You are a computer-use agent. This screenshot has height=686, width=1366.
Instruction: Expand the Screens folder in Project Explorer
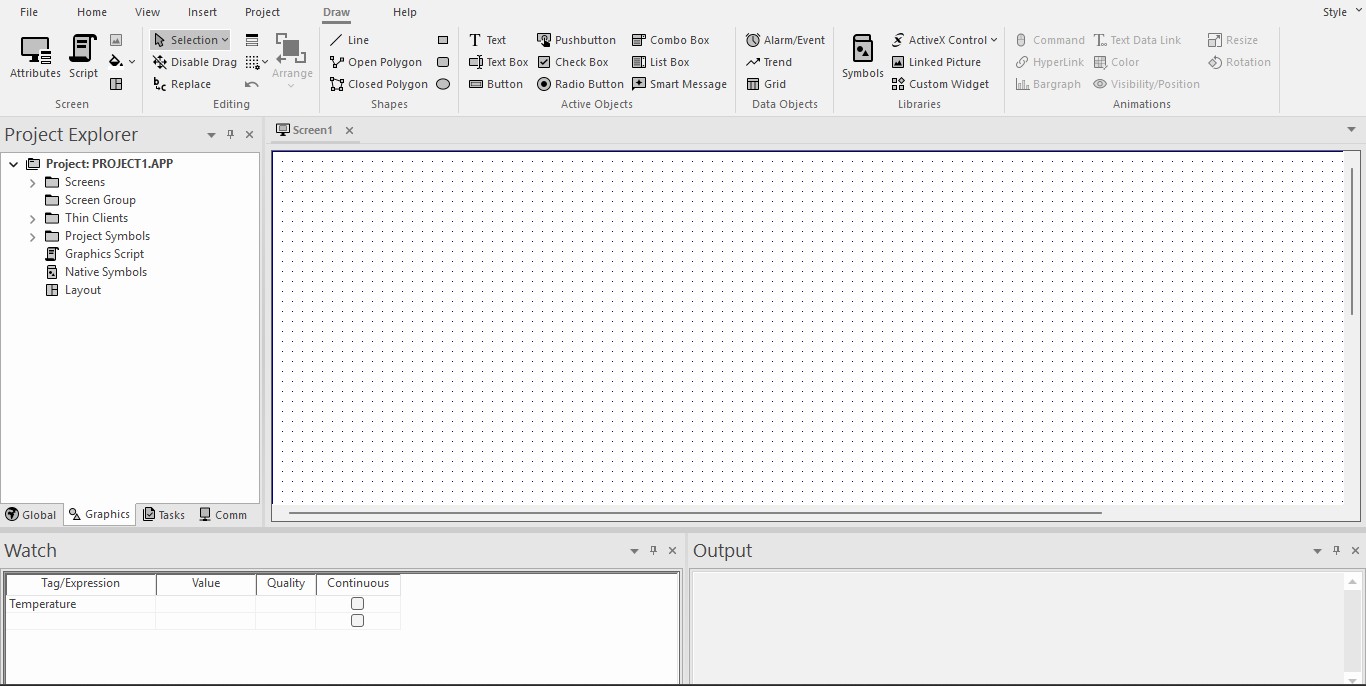pyautogui.click(x=32, y=182)
